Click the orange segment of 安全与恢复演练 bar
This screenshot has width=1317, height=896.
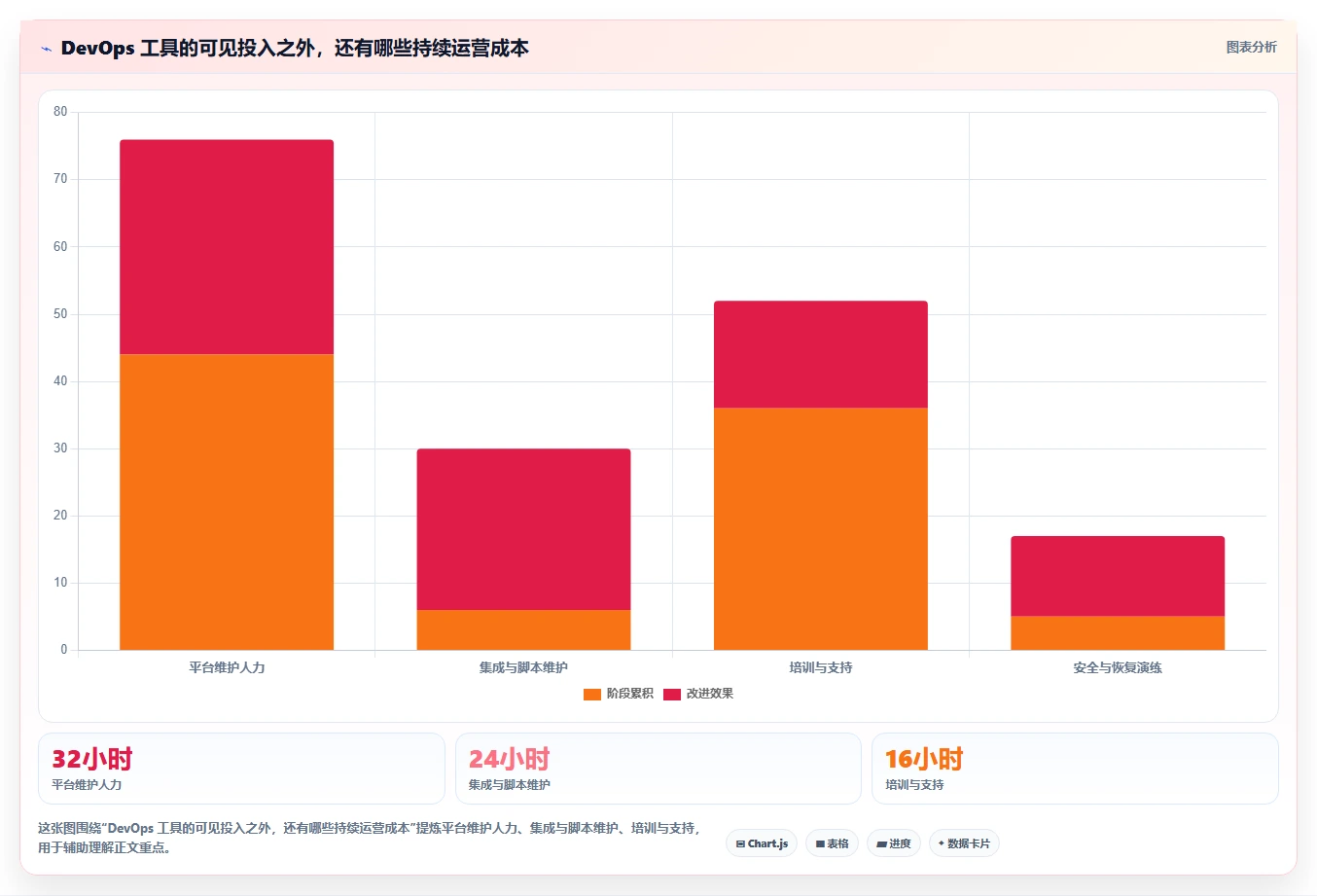[1118, 632]
